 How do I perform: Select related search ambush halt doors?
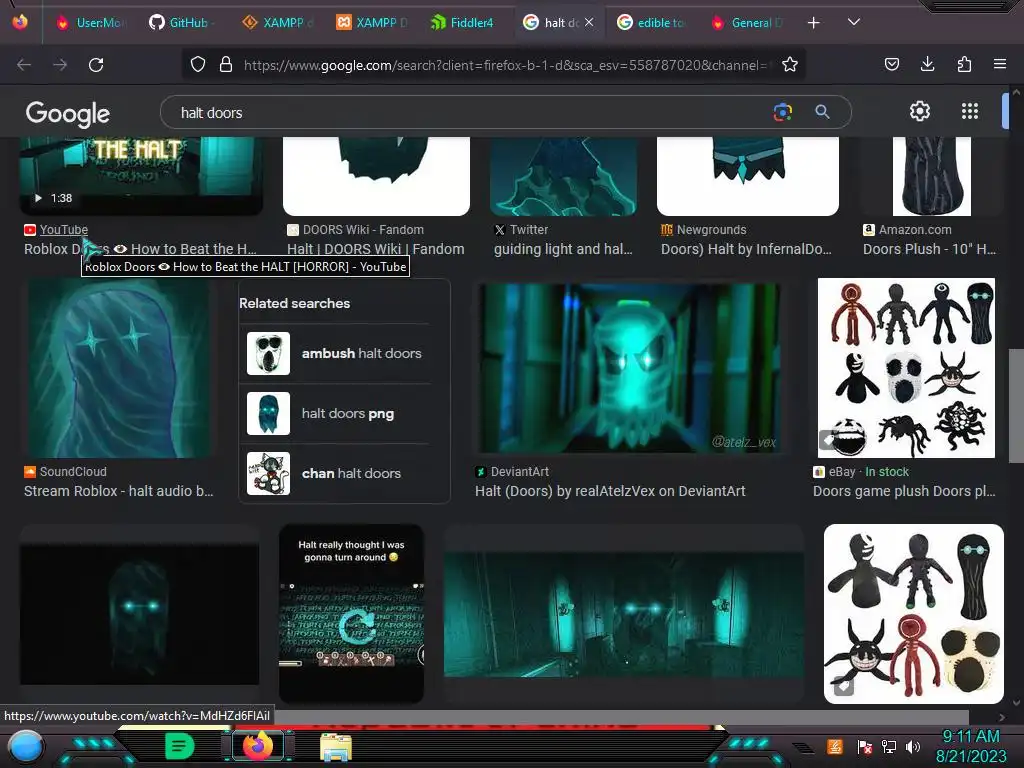click(334, 353)
